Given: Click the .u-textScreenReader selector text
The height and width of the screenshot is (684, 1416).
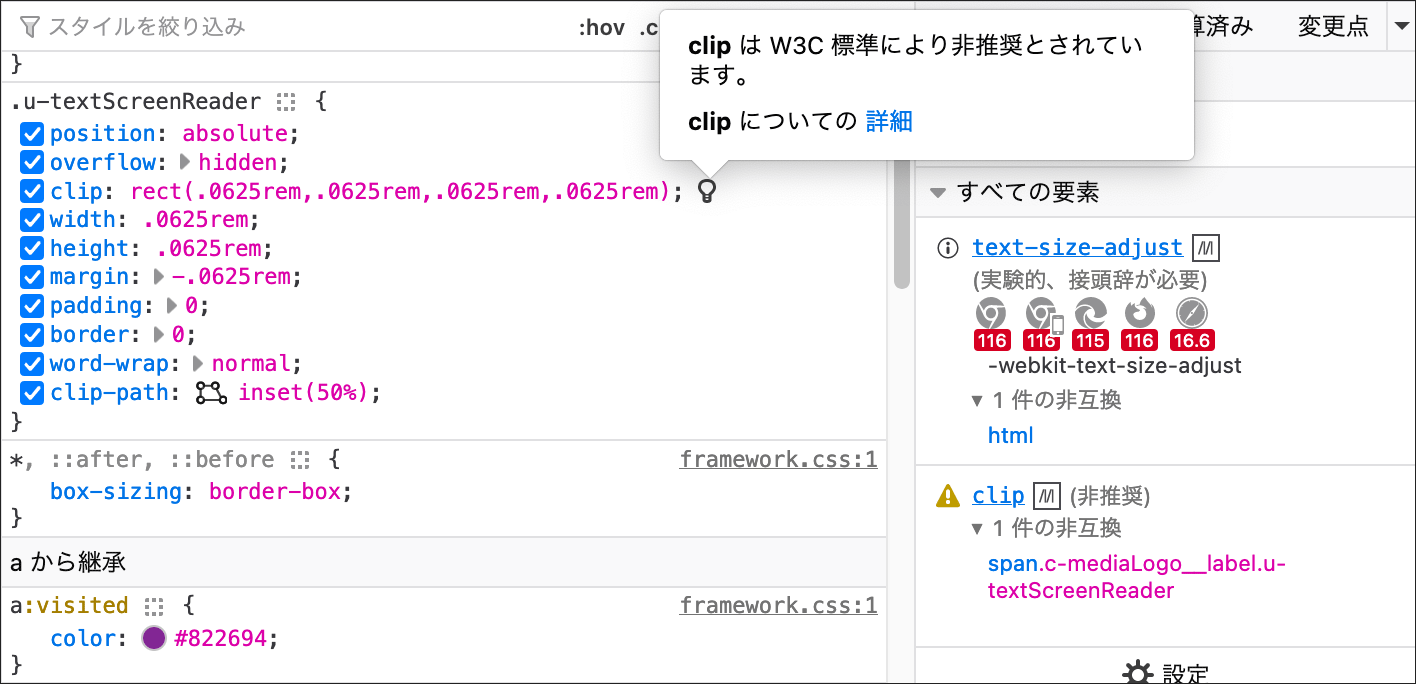Looking at the screenshot, I should (x=136, y=102).
